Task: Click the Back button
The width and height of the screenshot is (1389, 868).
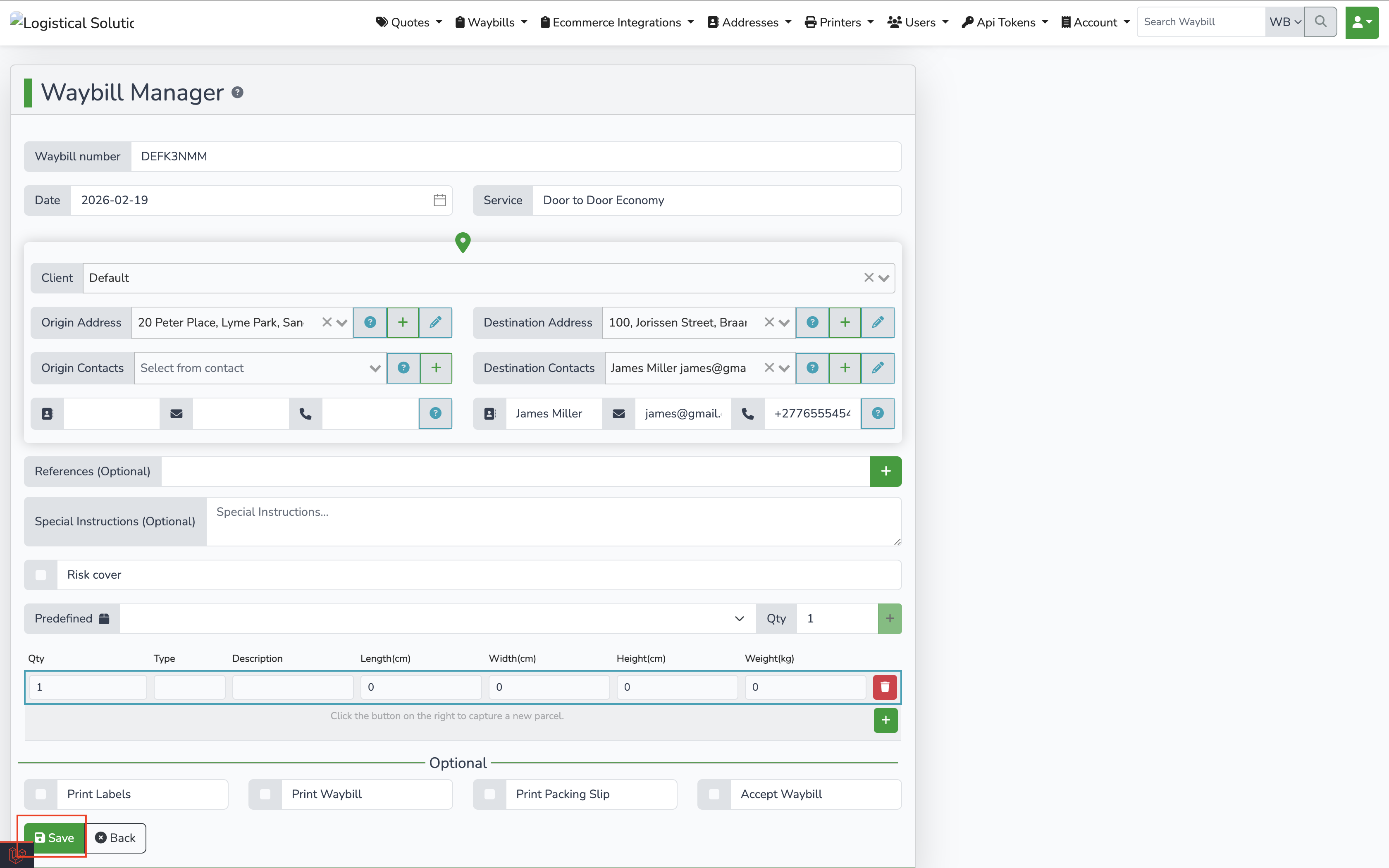Action: tap(116, 837)
